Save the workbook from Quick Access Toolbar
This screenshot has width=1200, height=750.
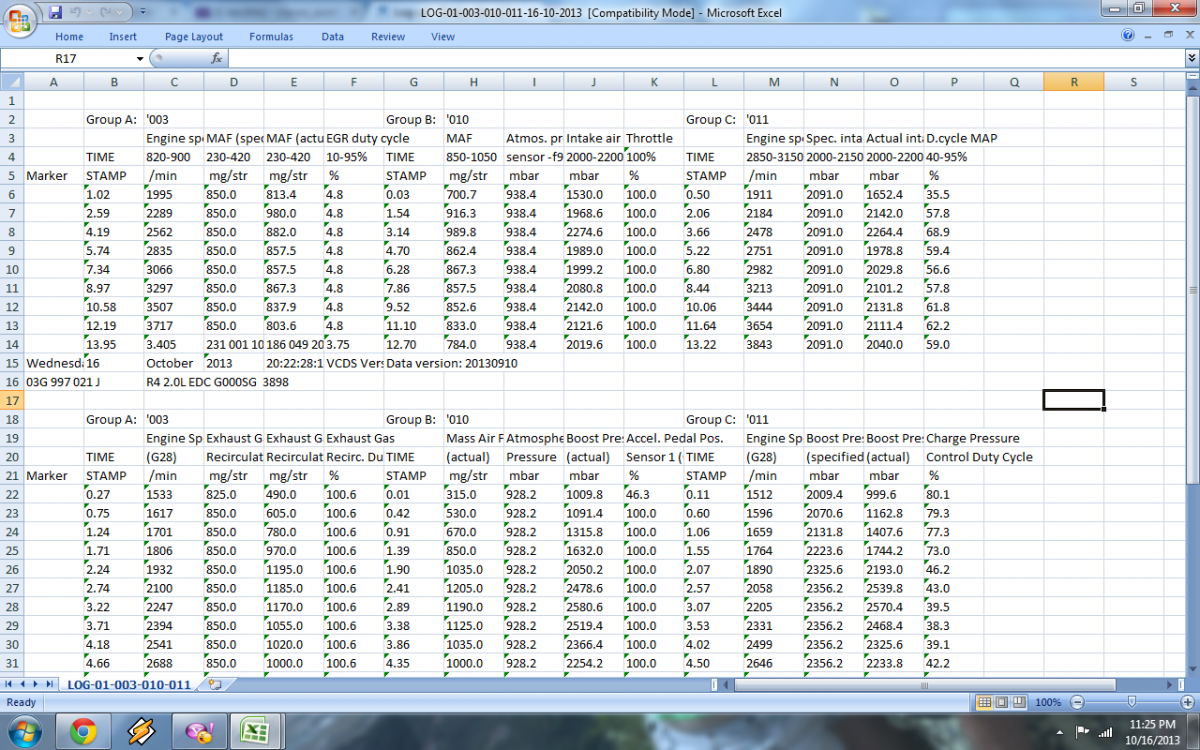coord(56,12)
